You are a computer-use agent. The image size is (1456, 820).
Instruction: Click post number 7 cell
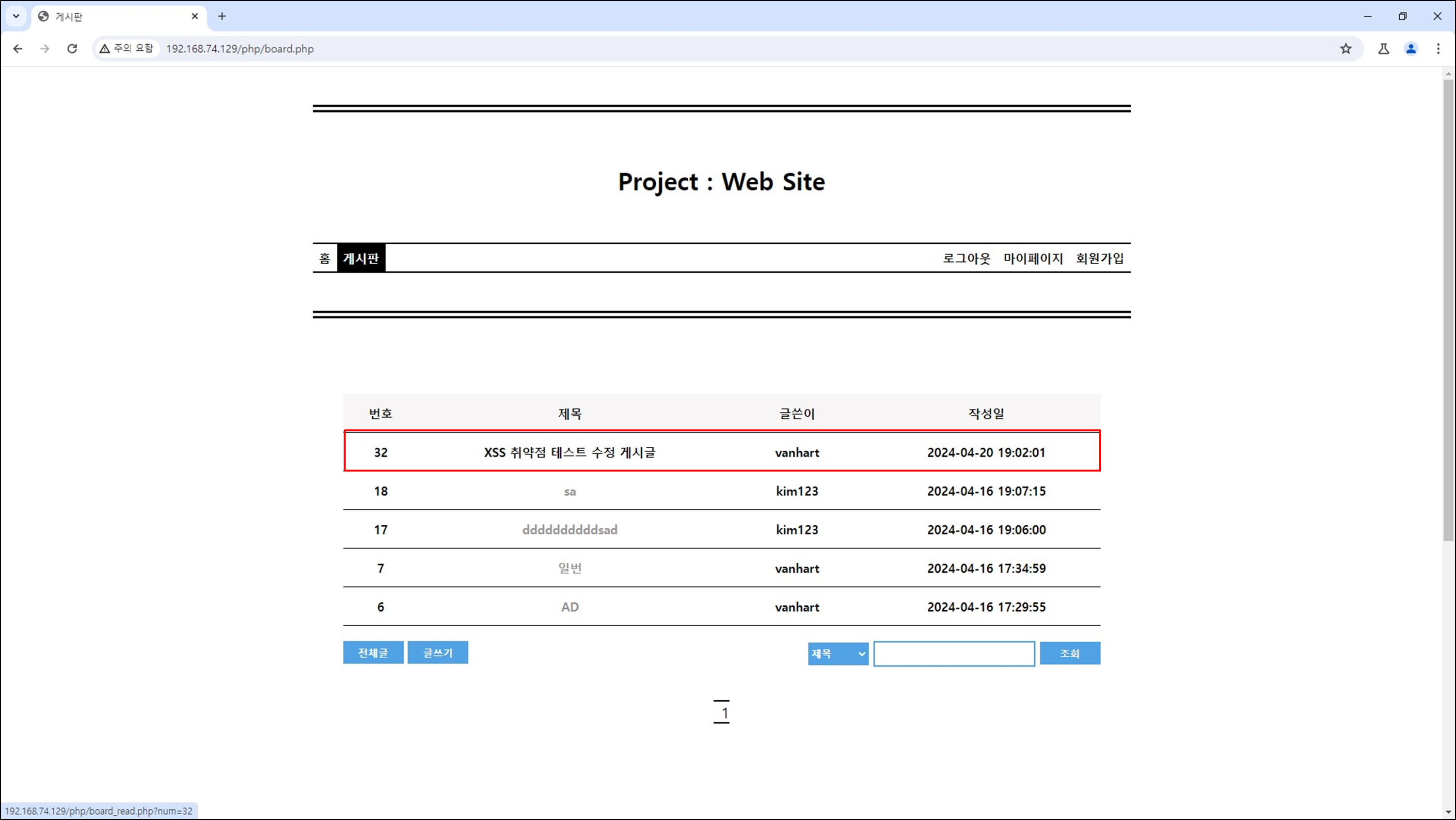pos(381,568)
